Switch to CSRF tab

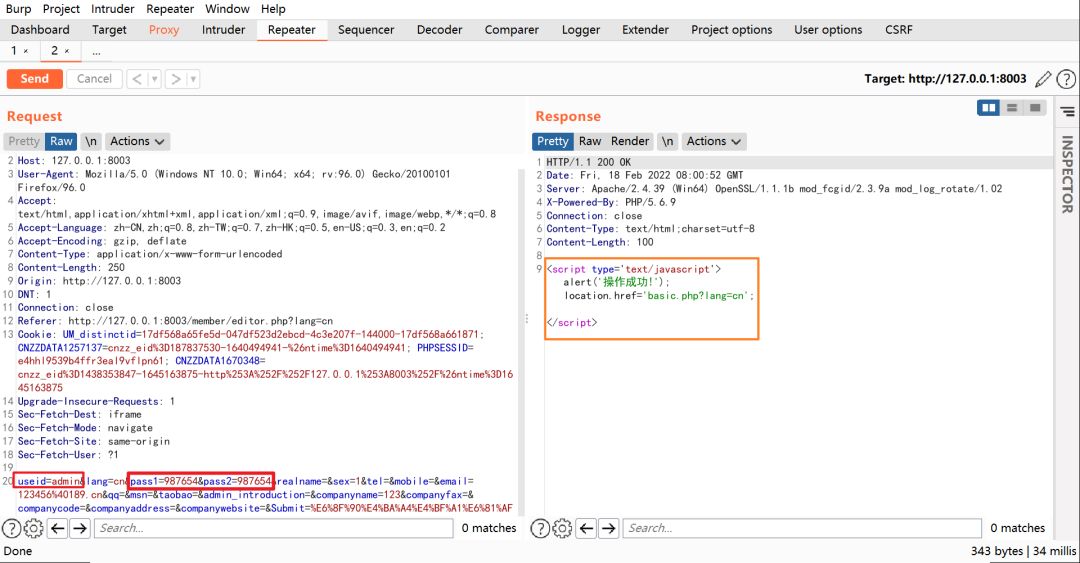(899, 30)
